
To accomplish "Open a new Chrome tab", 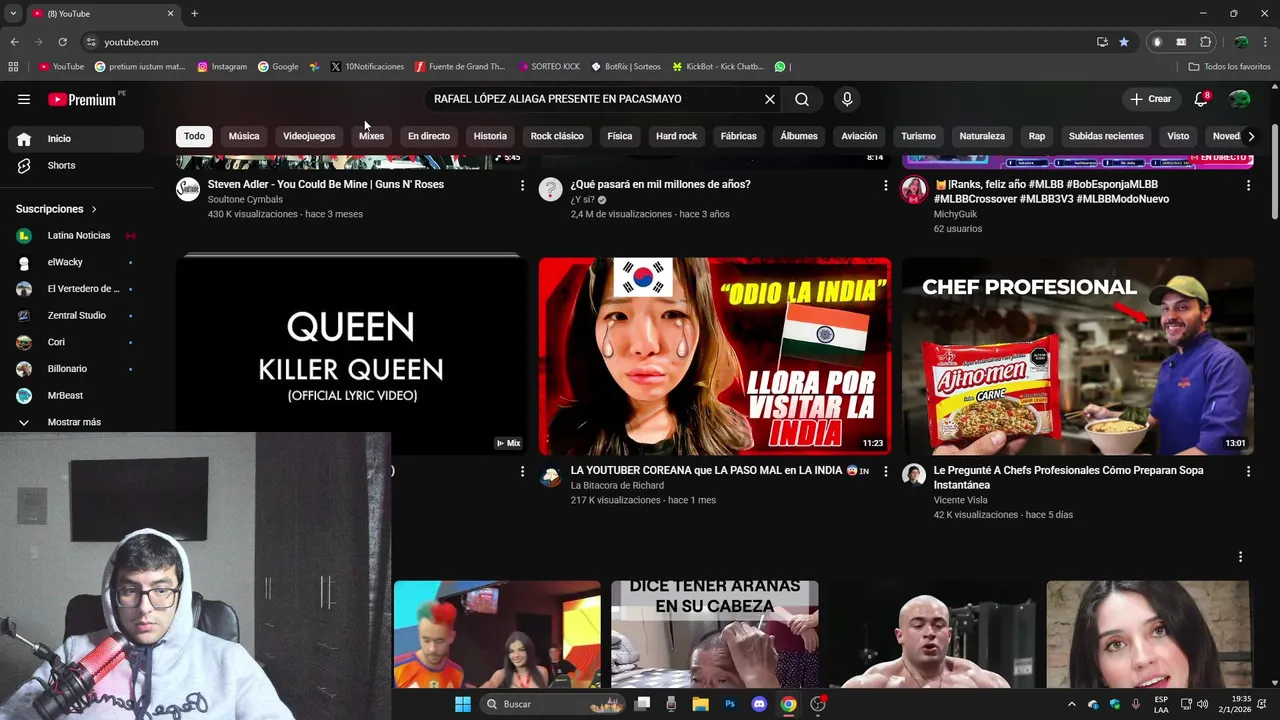I will [194, 13].
